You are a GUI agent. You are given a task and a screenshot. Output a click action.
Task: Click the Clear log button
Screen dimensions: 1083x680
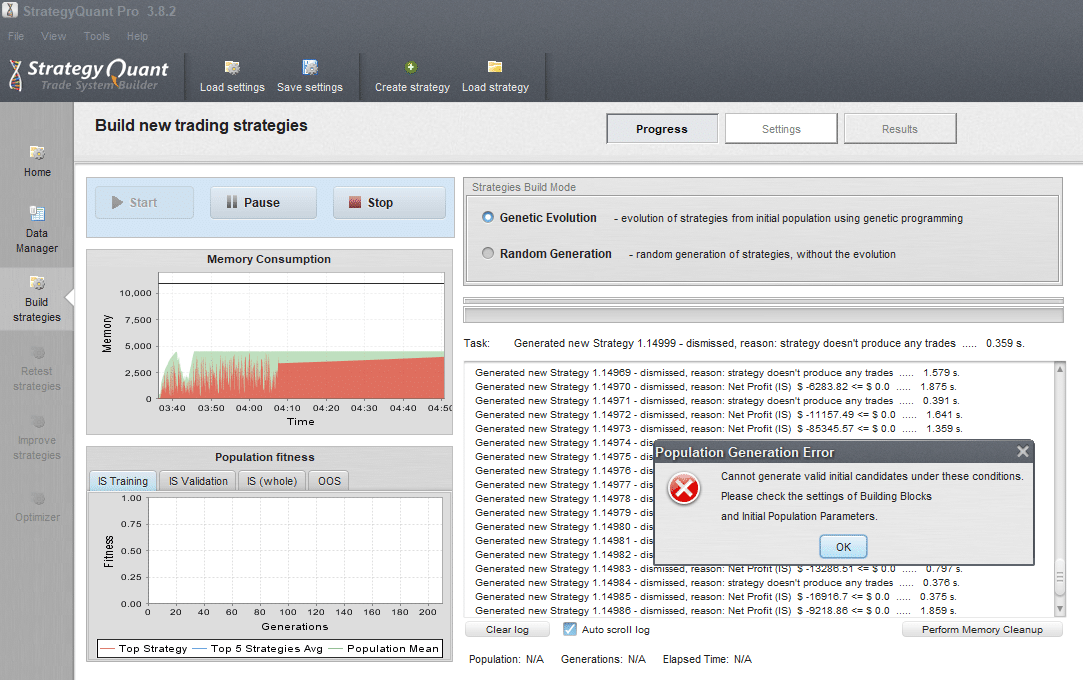click(507, 629)
